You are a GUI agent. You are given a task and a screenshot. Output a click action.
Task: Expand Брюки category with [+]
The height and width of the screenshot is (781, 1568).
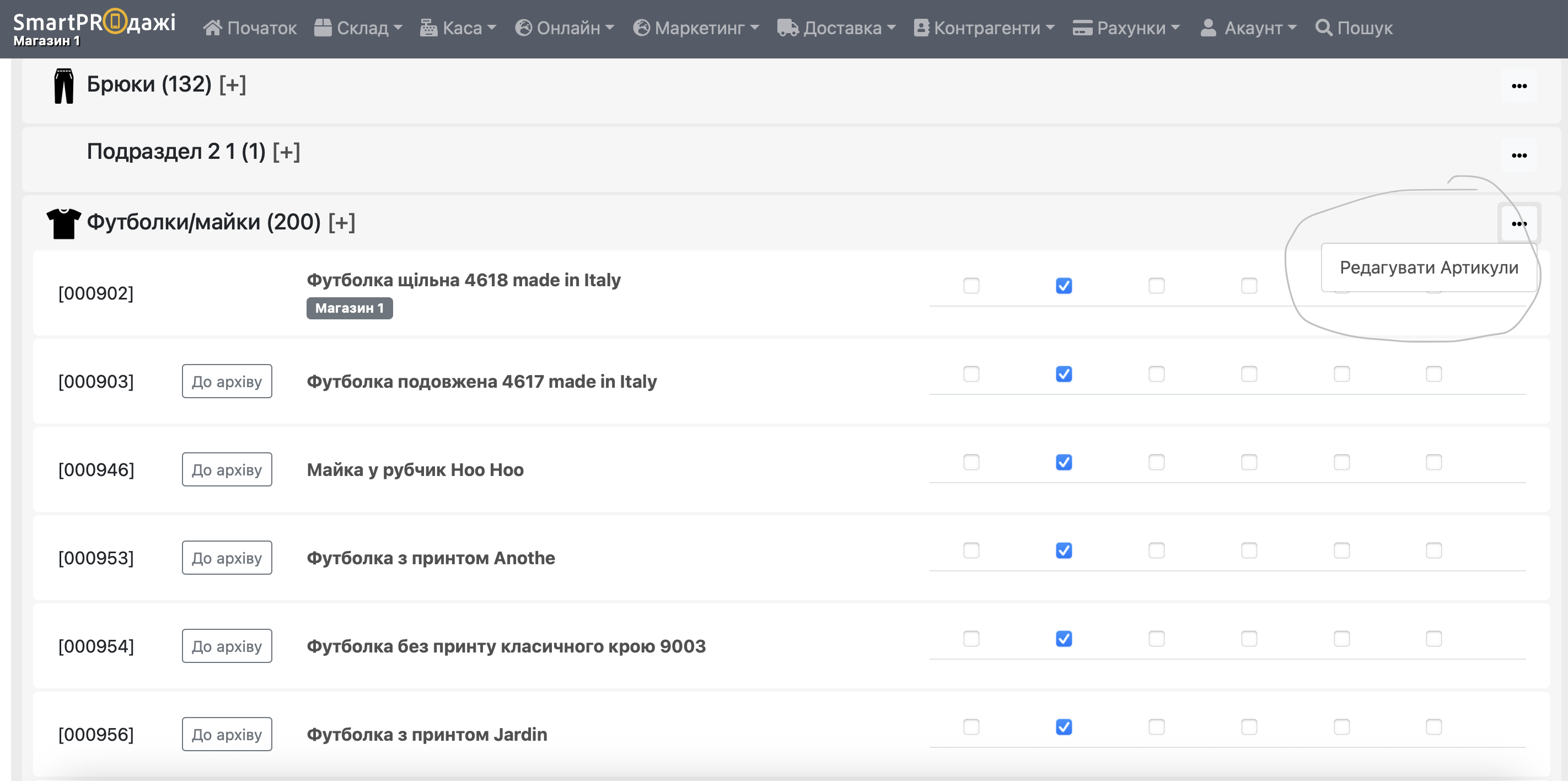click(x=233, y=84)
